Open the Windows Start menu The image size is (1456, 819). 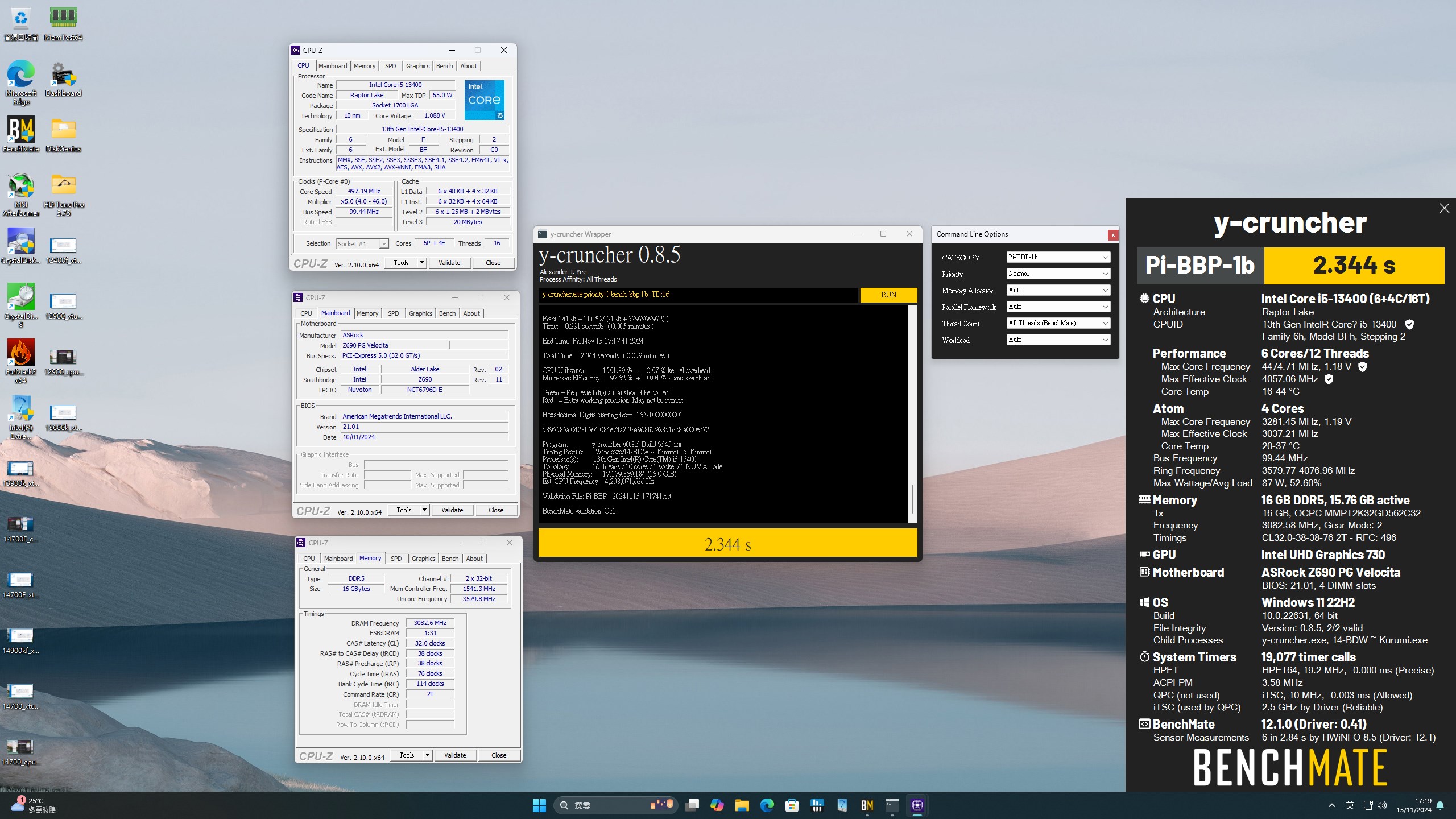click(x=539, y=805)
